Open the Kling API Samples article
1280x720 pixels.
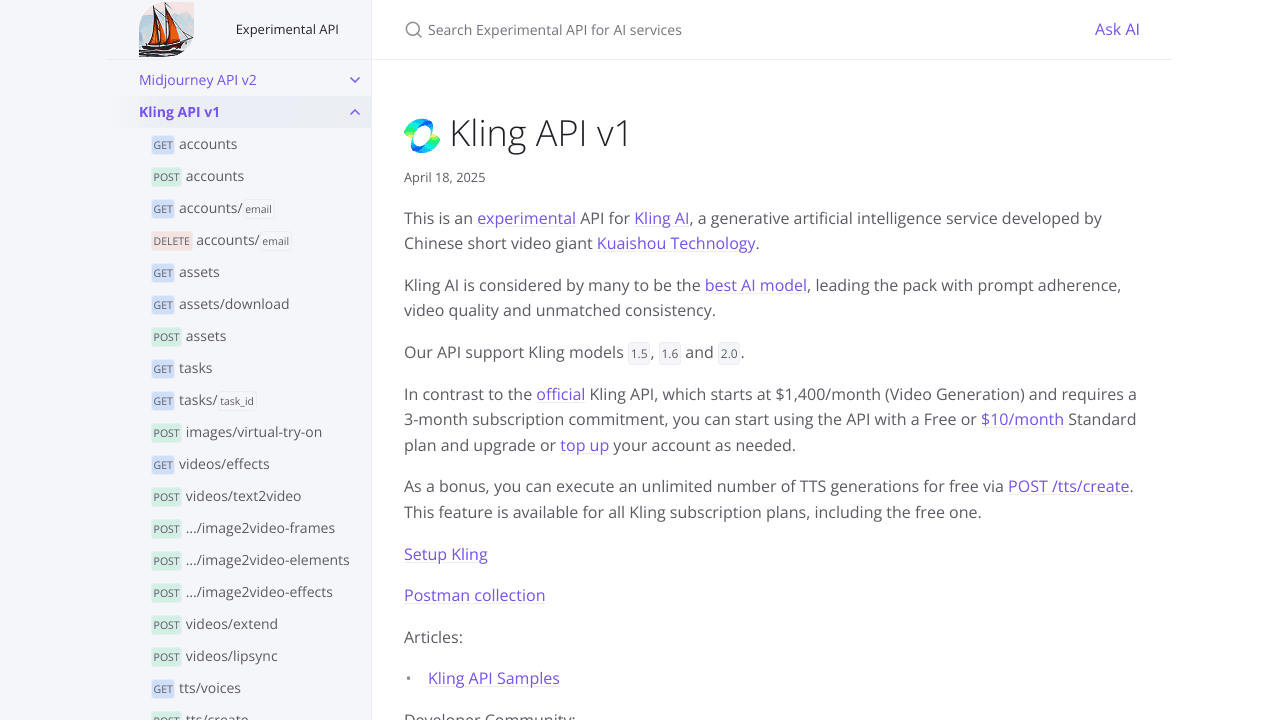(494, 678)
